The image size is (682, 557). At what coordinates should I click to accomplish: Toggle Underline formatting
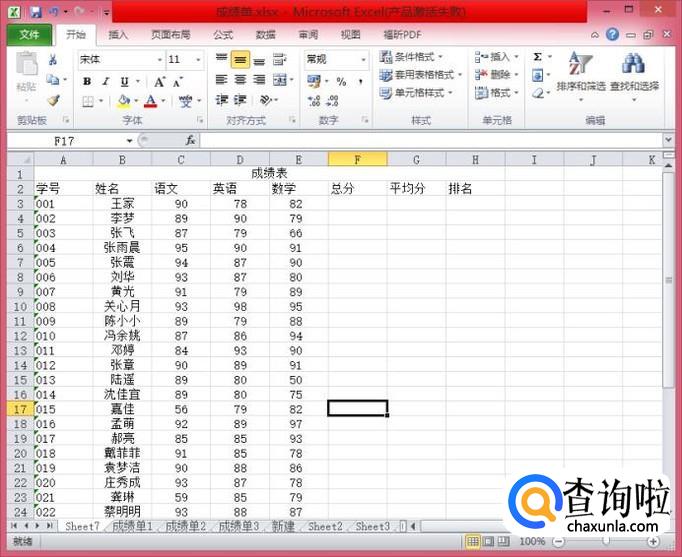pos(124,81)
